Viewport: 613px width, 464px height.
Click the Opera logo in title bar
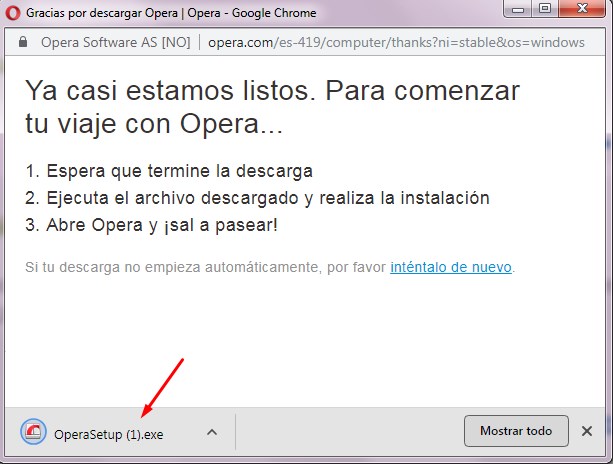point(13,13)
